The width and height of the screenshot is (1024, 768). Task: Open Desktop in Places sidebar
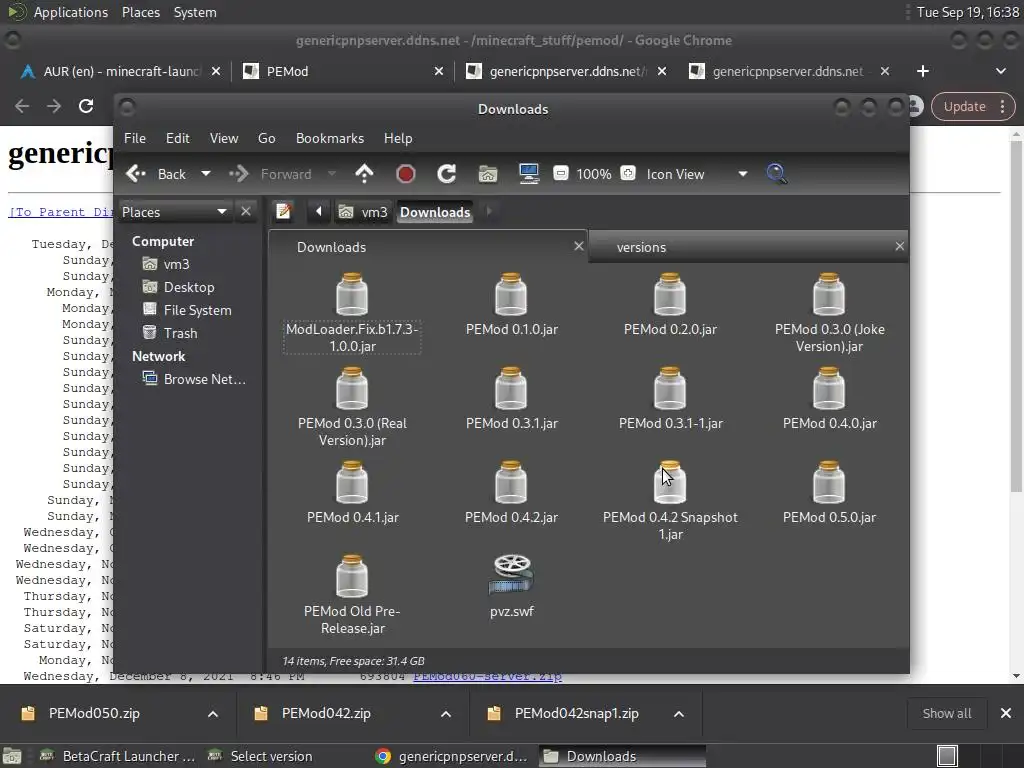[x=178, y=287]
